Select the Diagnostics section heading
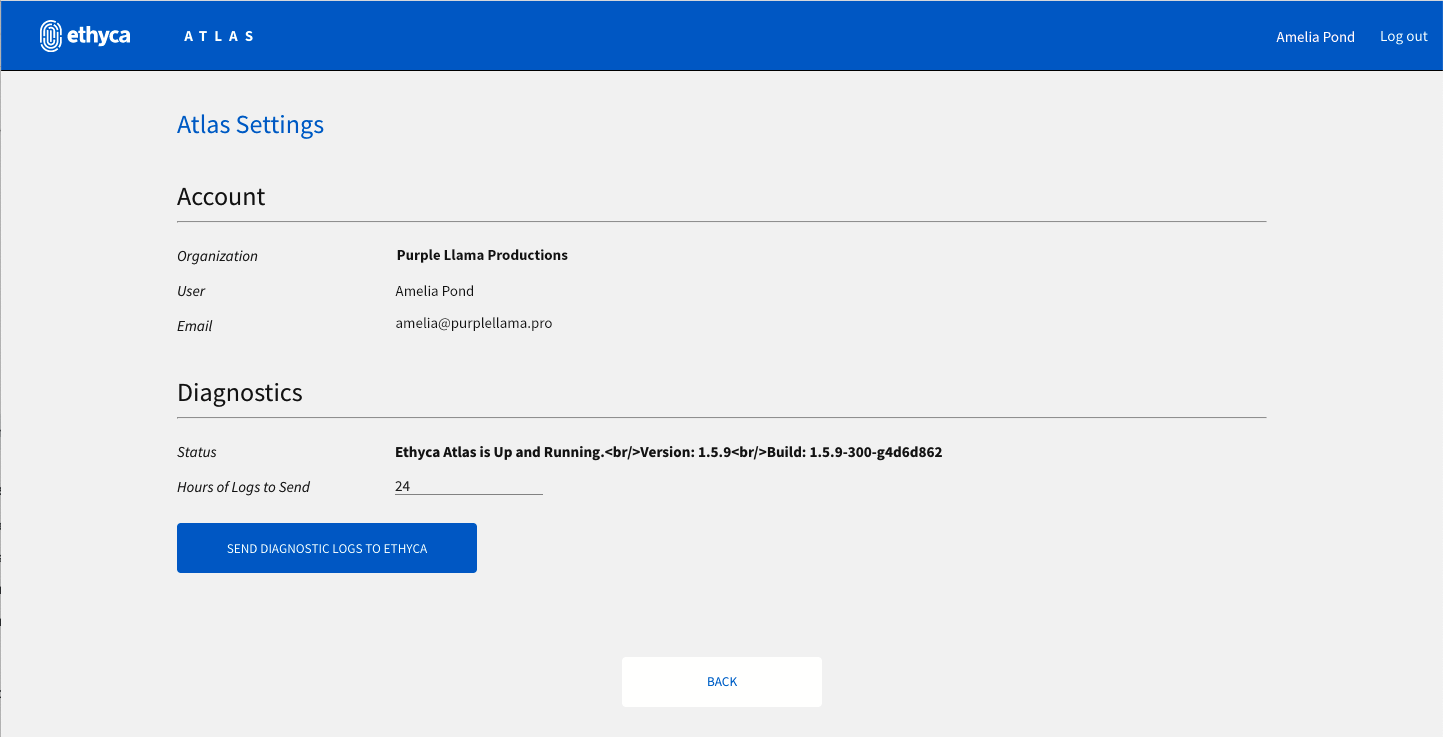Screen dimensions: 1443x737 (x=240, y=392)
